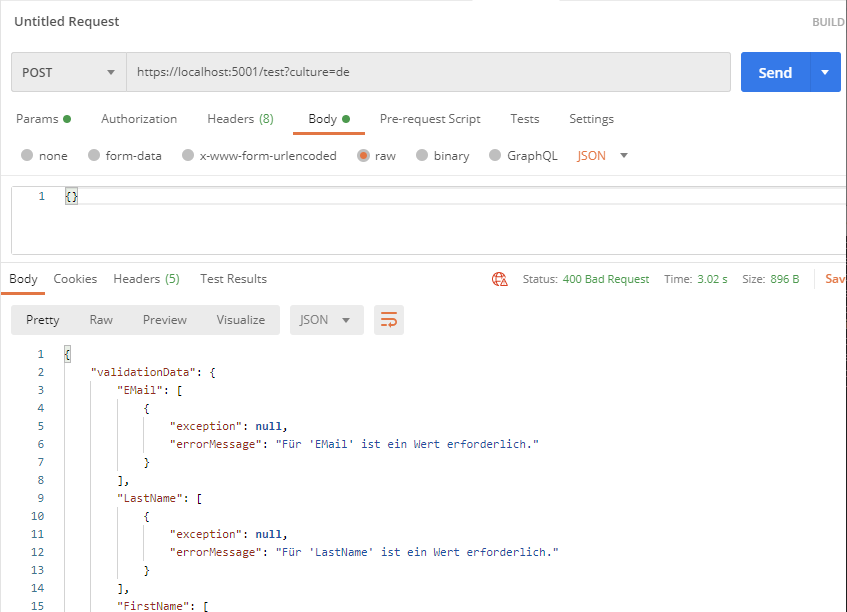The image size is (847, 612).
Task: Click the 400 Bad Request status text
Action: point(606,279)
